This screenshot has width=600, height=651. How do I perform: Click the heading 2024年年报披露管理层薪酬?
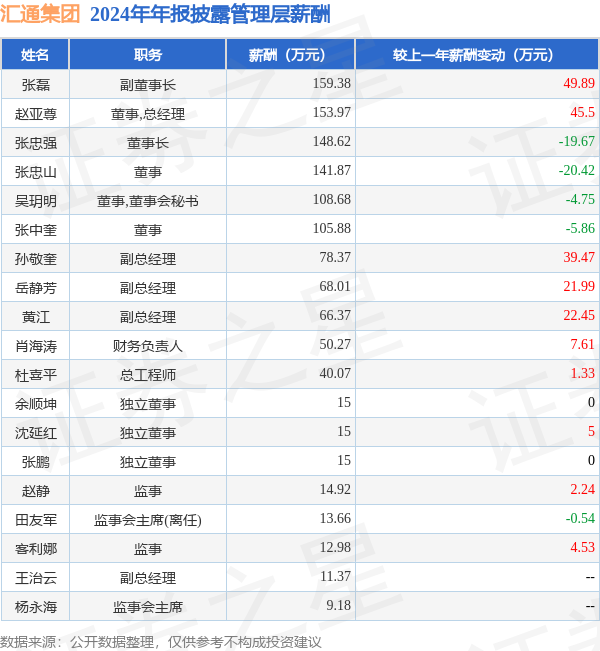coord(210,15)
